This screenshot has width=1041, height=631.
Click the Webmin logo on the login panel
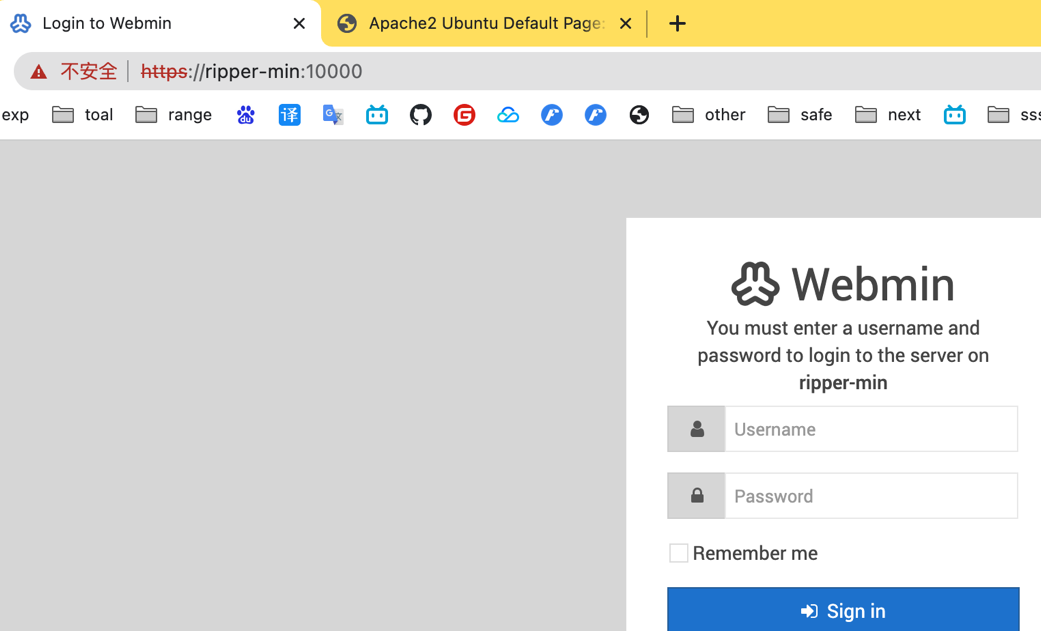point(756,284)
